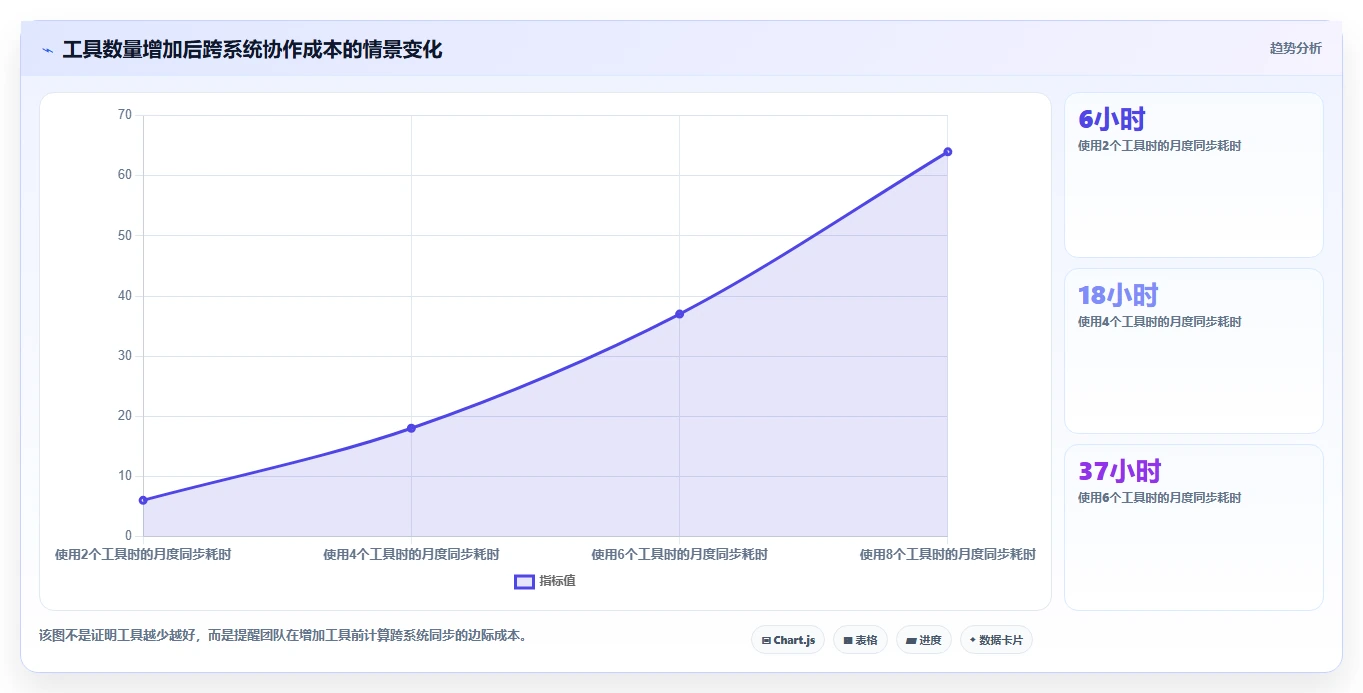The image size is (1363, 693).
Task: Click the y-axis tick label 10
Action: tap(125, 476)
